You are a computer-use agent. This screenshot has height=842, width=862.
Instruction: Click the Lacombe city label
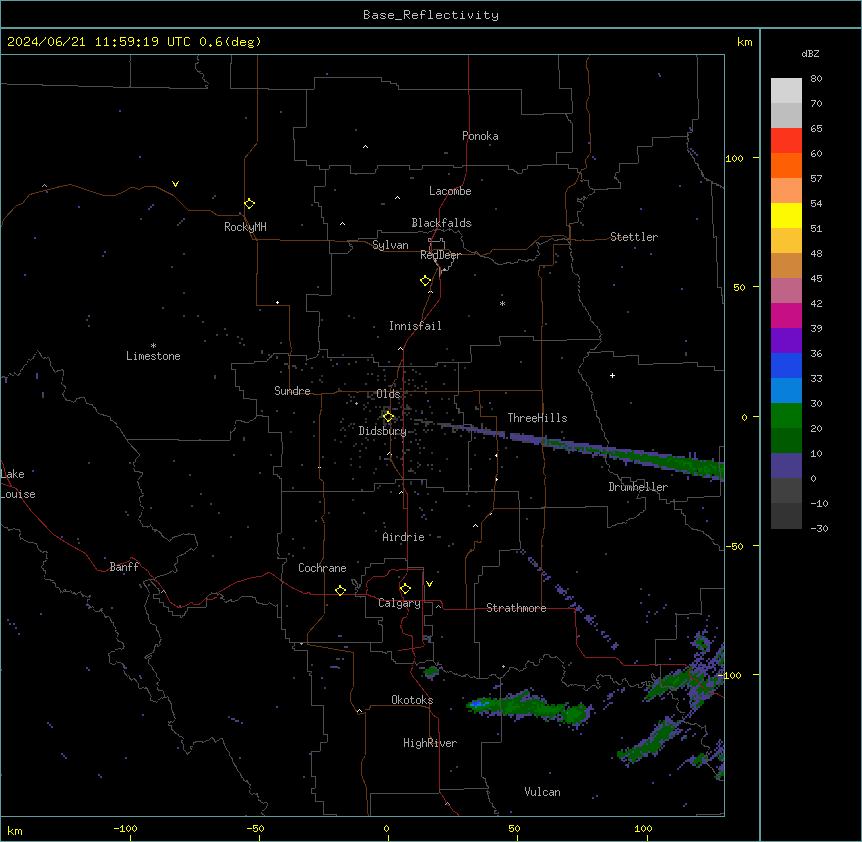(x=450, y=191)
